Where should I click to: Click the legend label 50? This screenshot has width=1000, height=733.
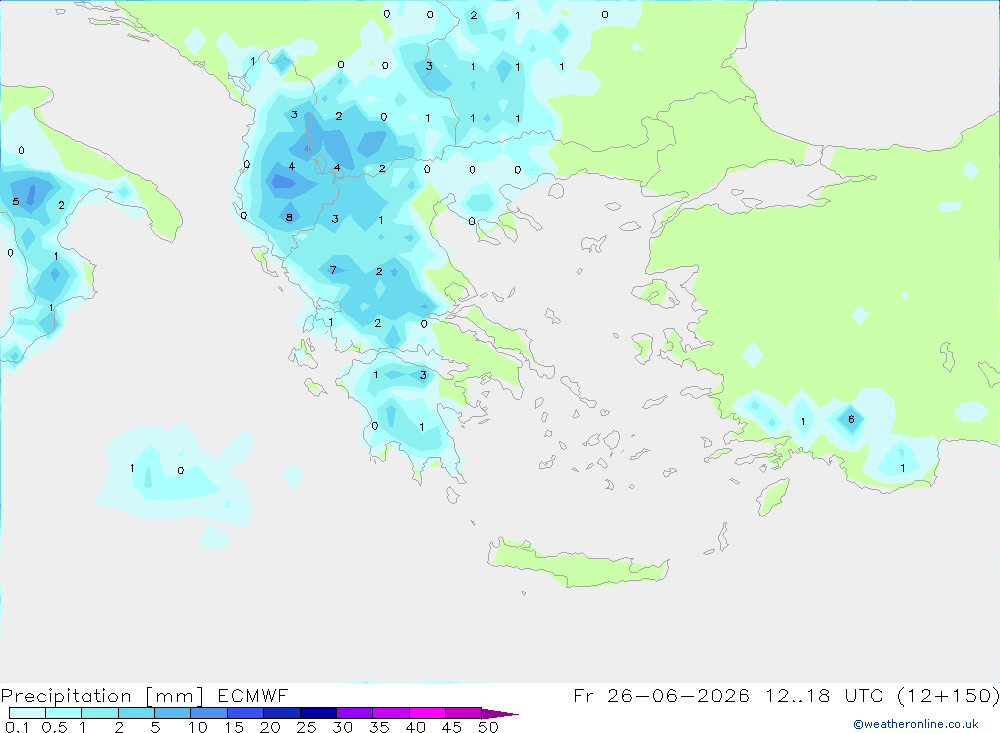click(x=488, y=727)
